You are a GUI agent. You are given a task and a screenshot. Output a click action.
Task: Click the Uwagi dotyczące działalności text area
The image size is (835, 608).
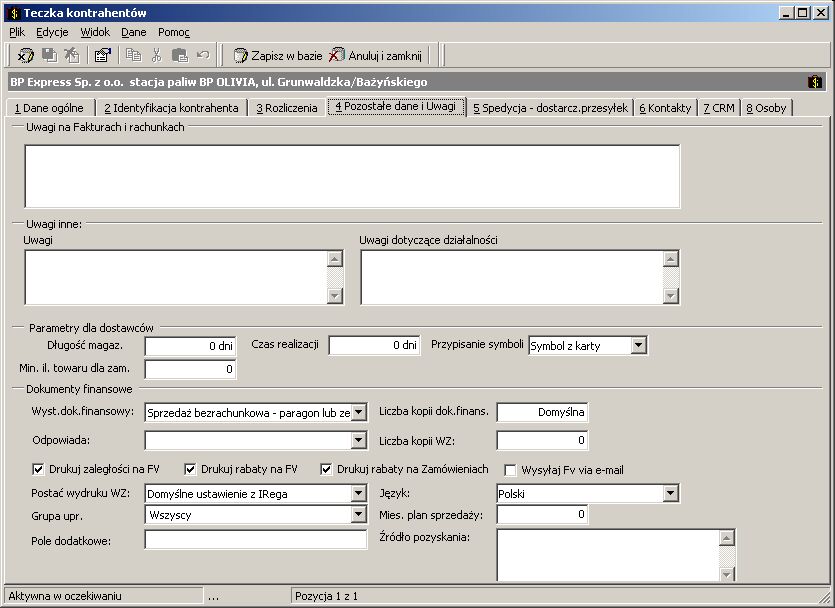point(512,277)
